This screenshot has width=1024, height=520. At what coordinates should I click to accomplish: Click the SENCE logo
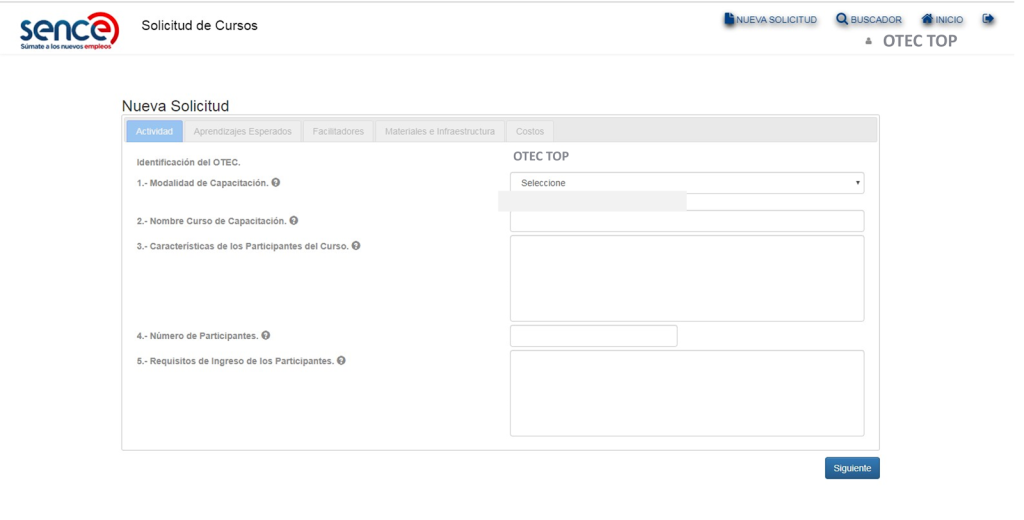pos(69,31)
